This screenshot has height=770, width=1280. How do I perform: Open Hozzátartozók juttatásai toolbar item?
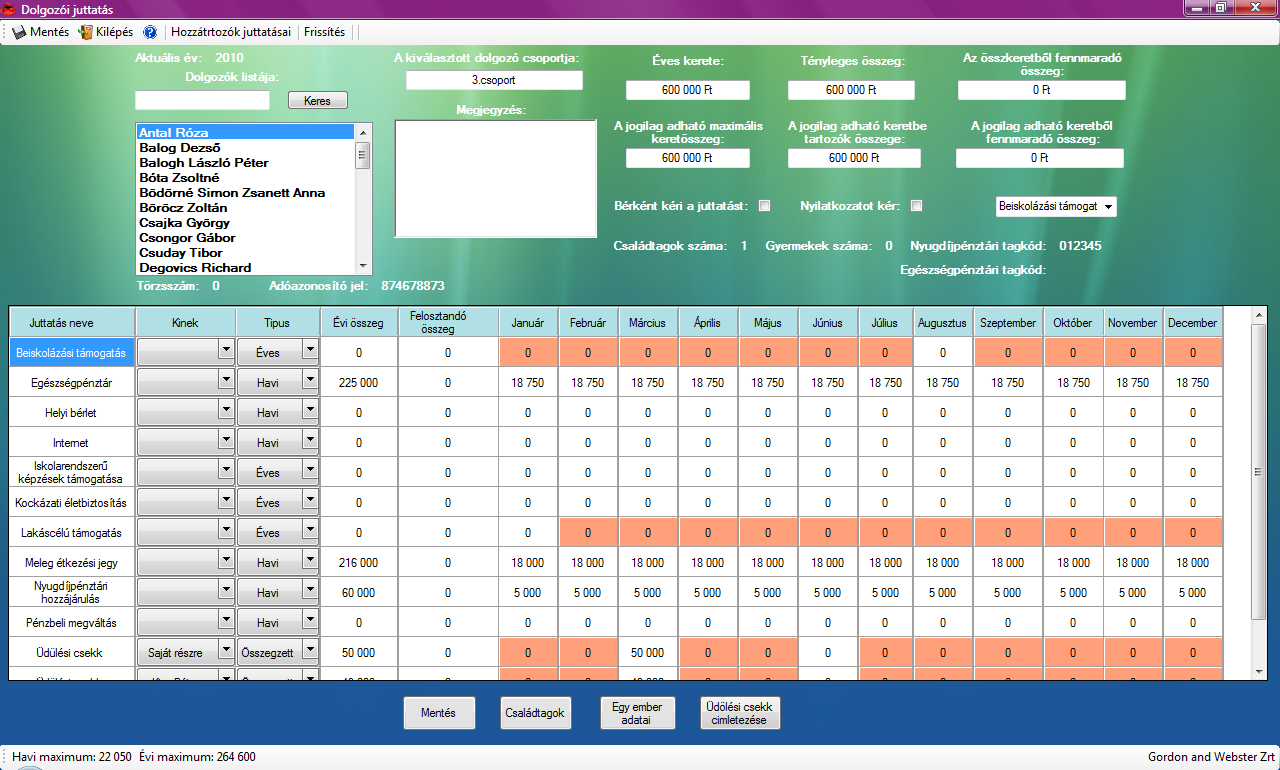[x=230, y=32]
